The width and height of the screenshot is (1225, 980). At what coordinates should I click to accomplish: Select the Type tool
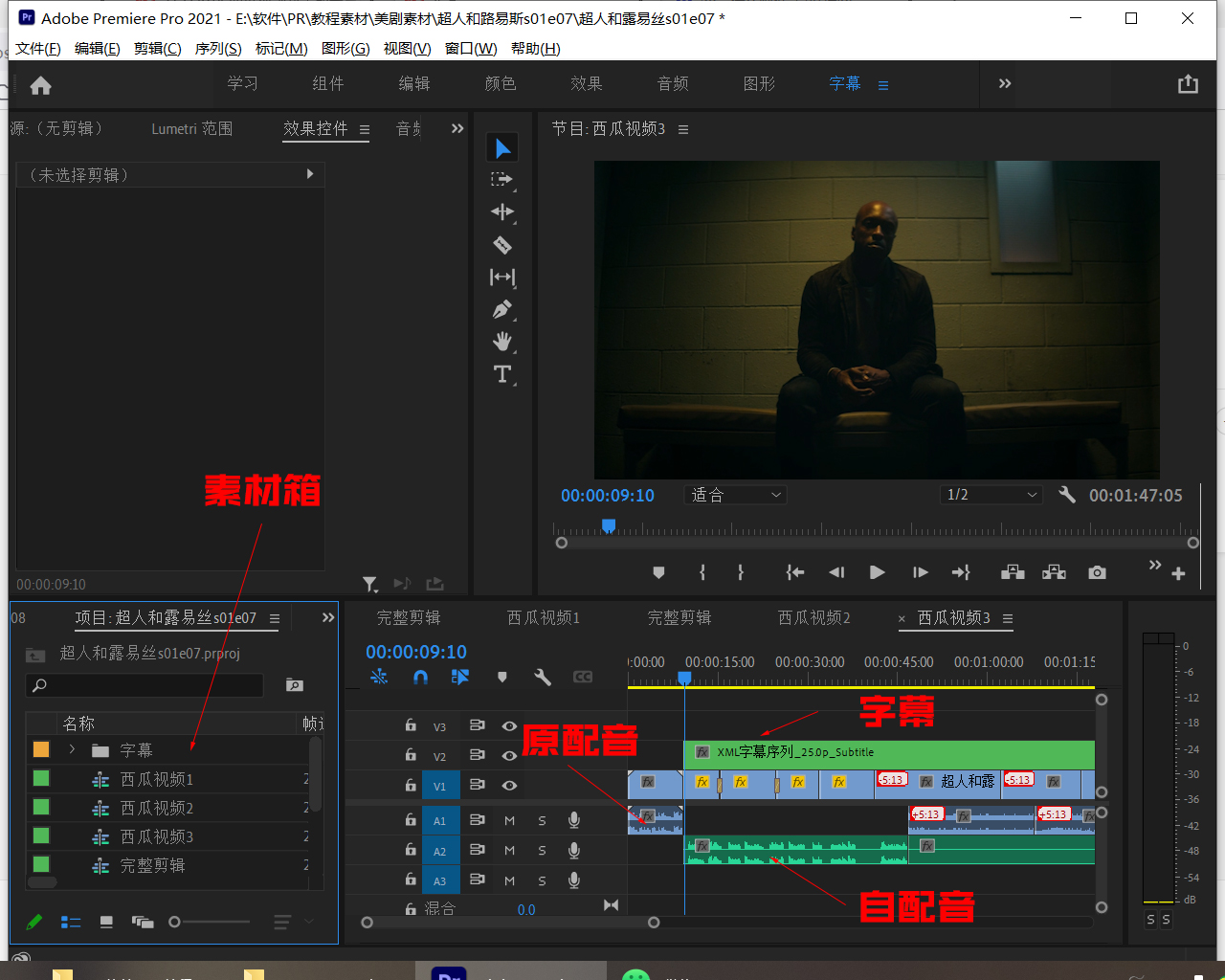tap(502, 374)
